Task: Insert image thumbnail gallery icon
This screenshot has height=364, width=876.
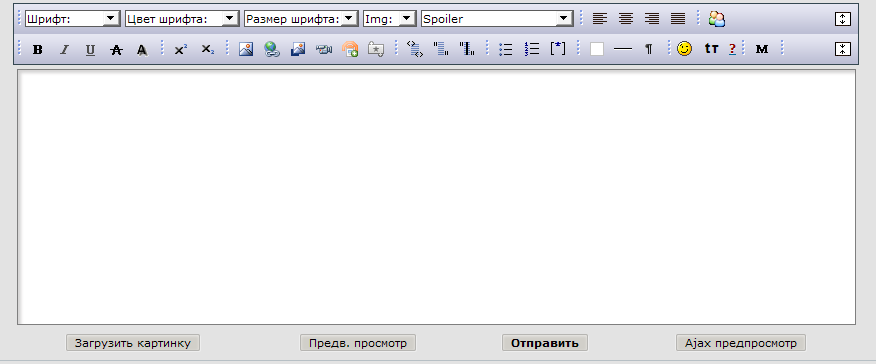Action: [x=298, y=49]
